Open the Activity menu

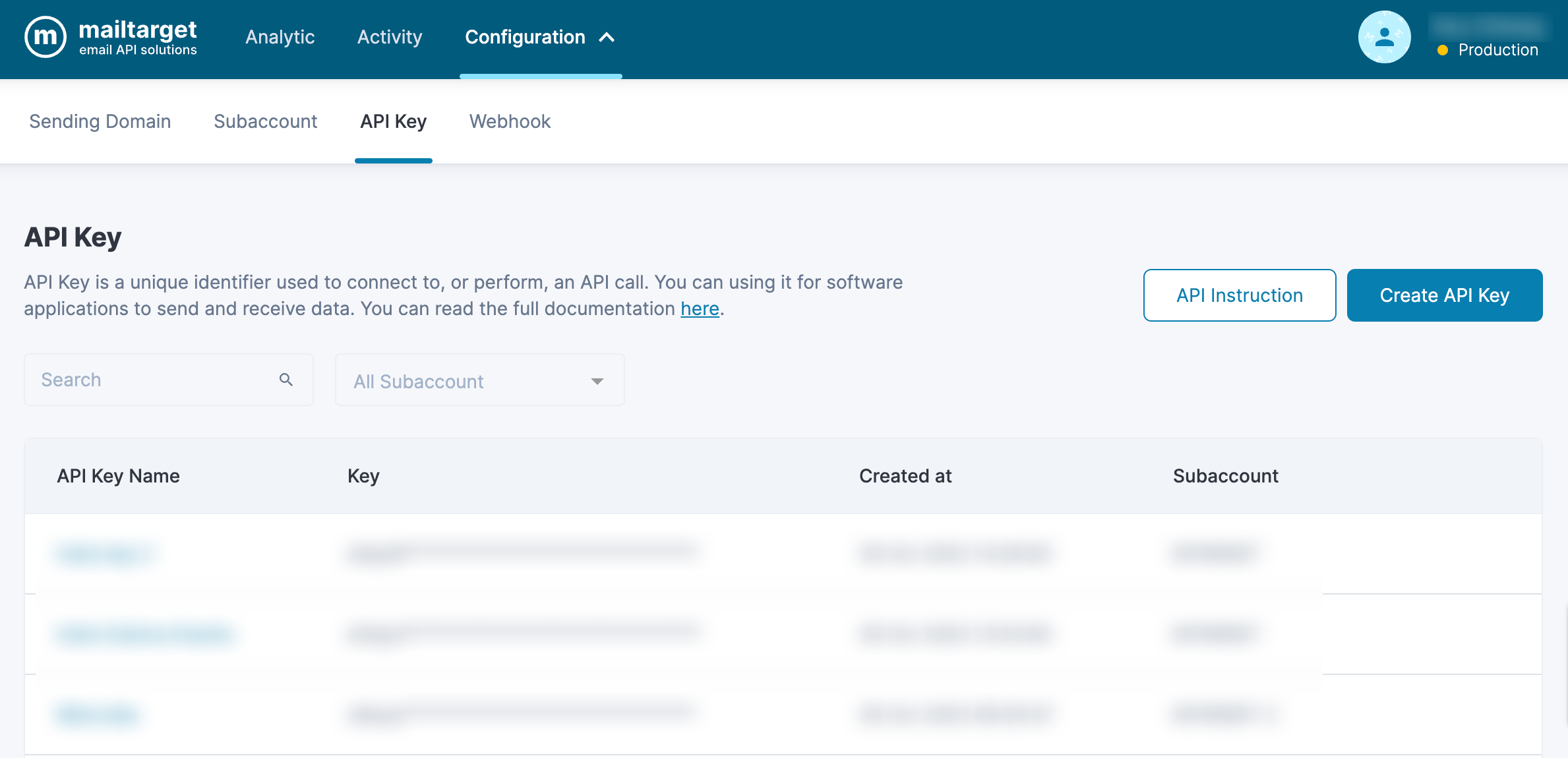389,37
